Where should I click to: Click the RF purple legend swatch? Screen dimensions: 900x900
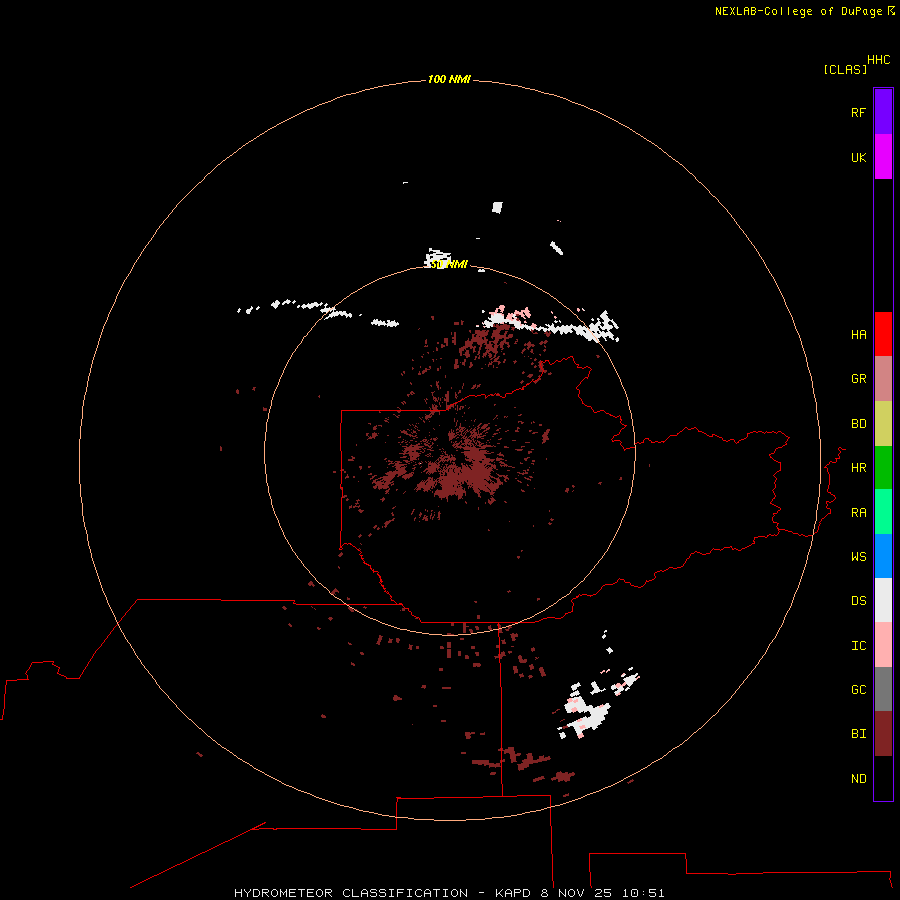pos(883,112)
